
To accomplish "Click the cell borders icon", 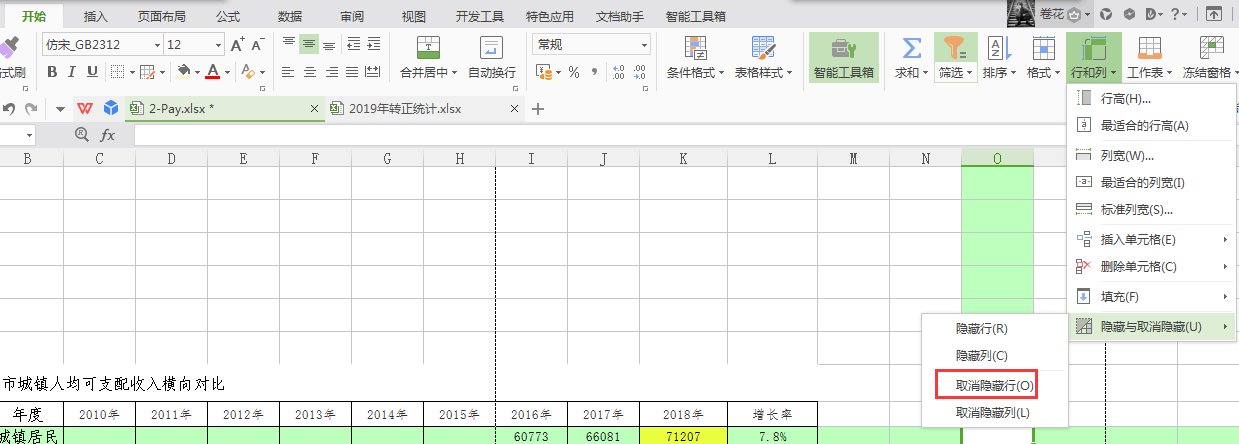I will [x=117, y=71].
